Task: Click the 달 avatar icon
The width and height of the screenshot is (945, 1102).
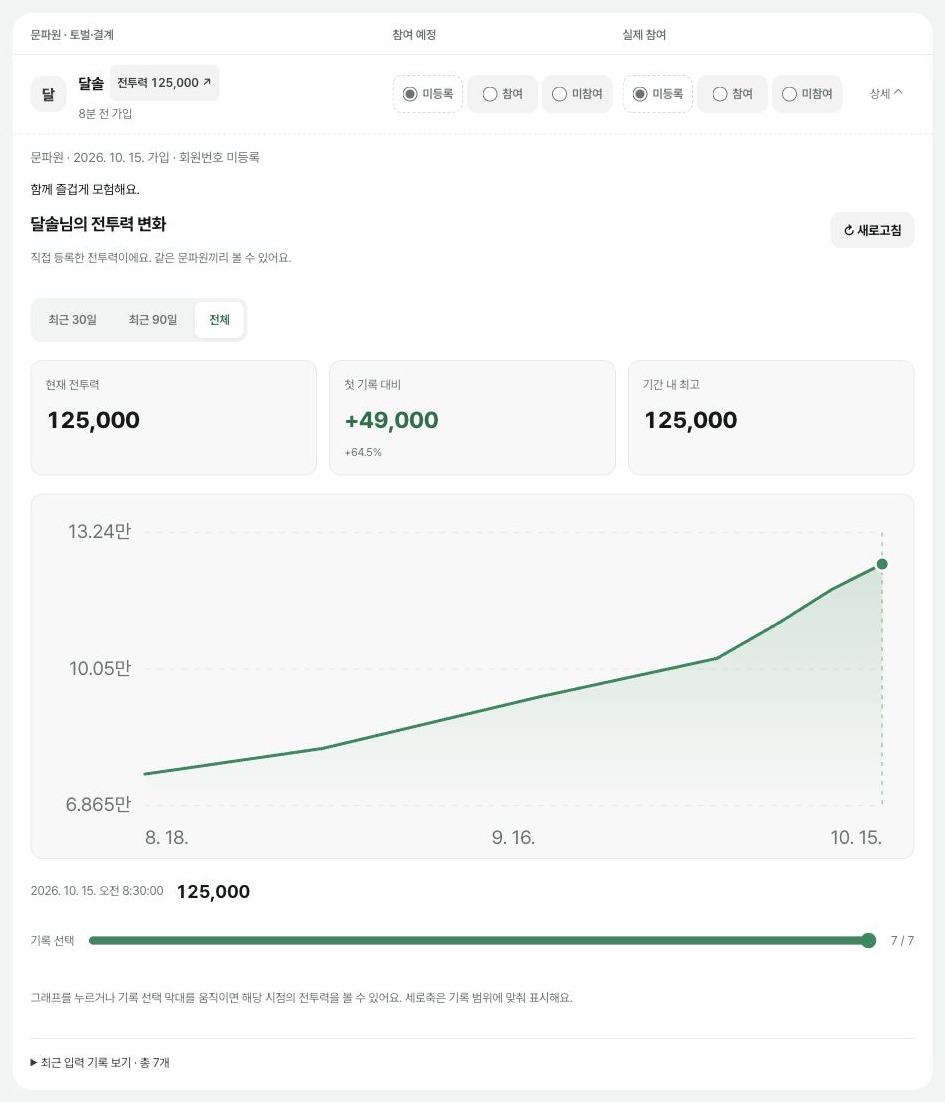Action: pyautogui.click(x=48, y=93)
